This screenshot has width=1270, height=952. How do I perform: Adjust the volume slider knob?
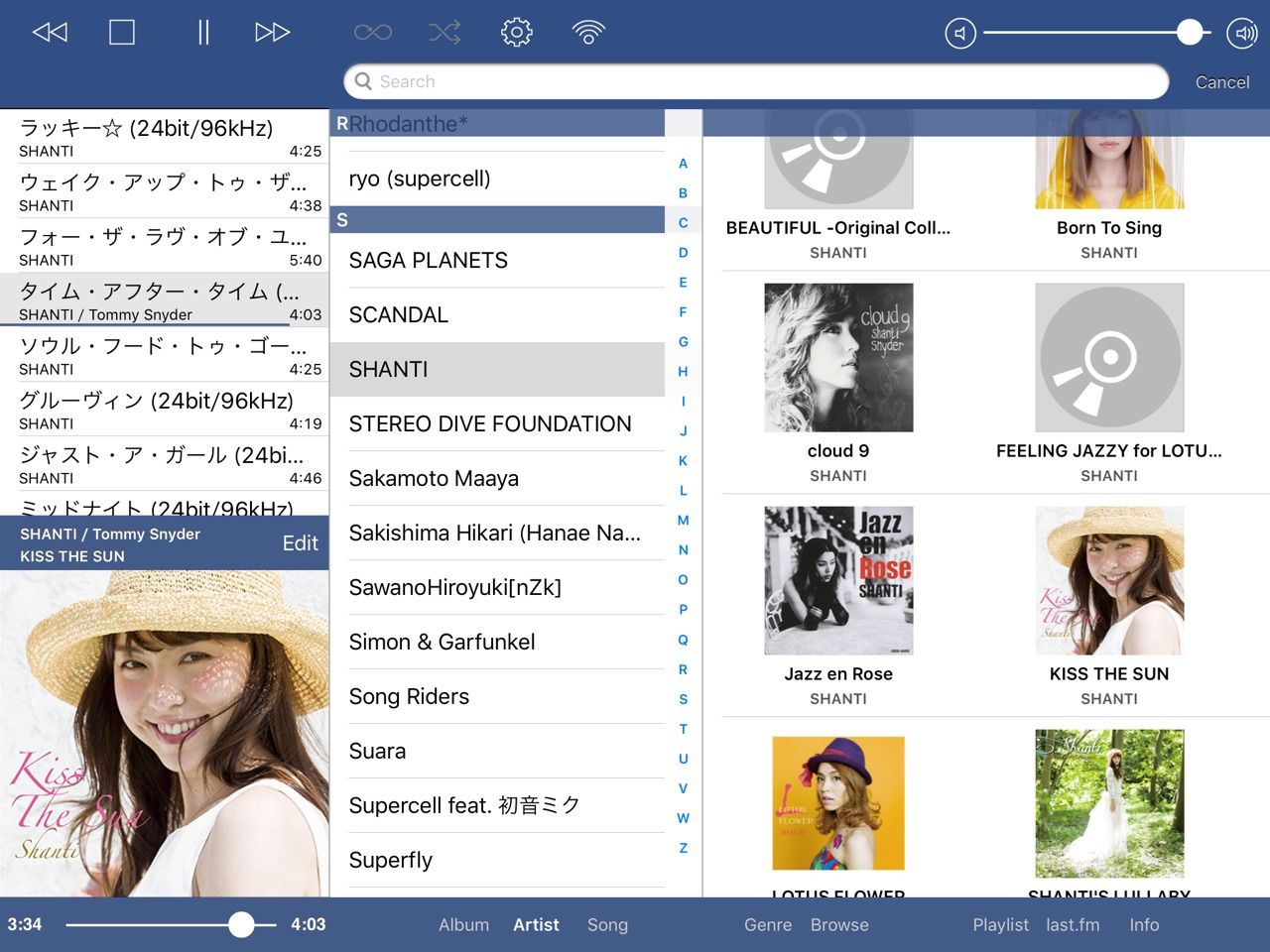coord(1190,33)
